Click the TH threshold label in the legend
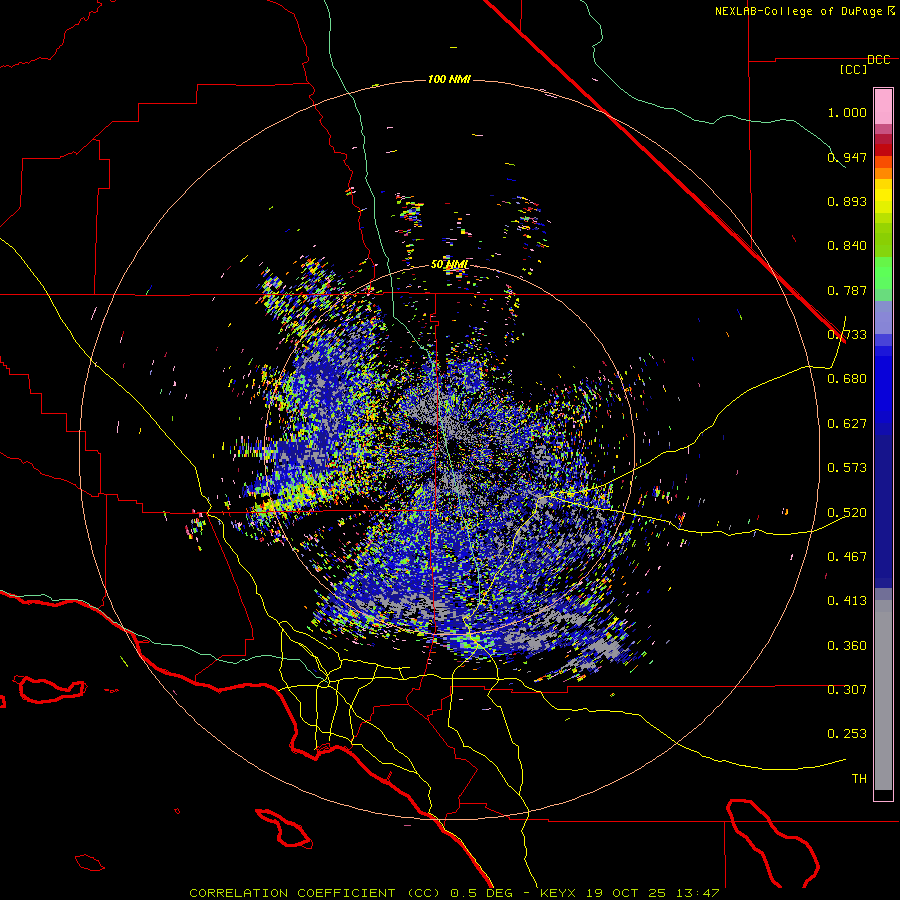The height and width of the screenshot is (900, 900). [x=859, y=779]
